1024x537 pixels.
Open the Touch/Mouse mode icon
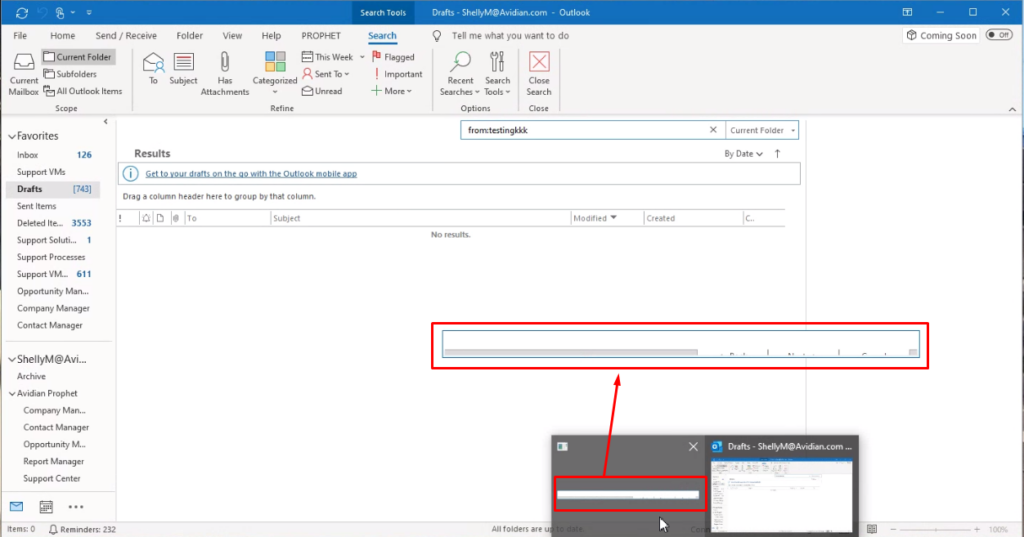[60, 12]
